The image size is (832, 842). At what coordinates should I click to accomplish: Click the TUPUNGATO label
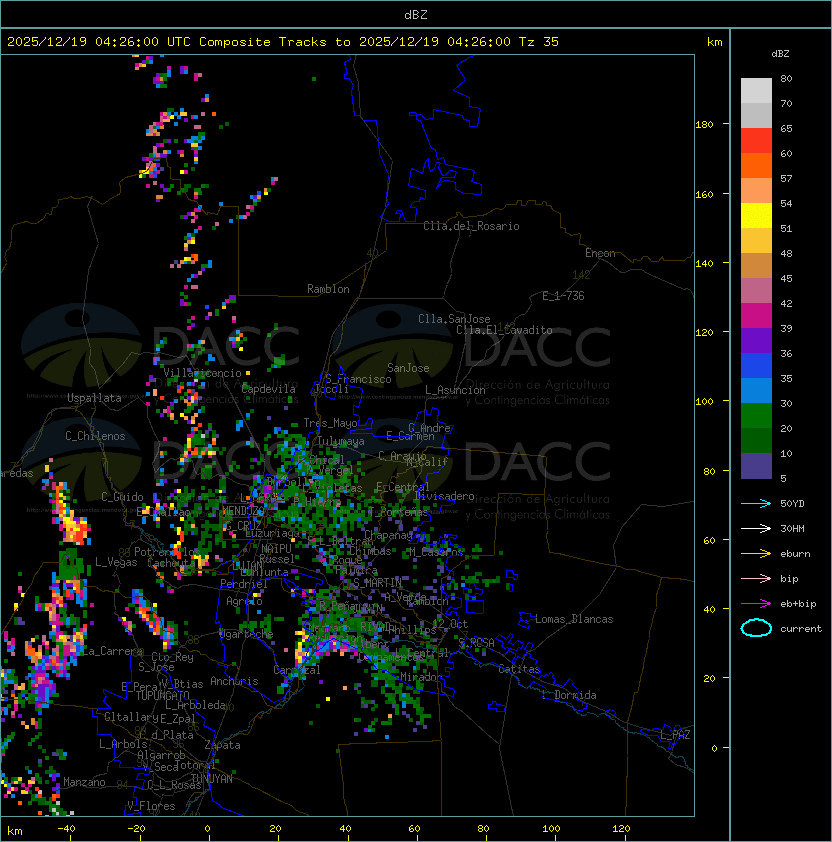163,695
